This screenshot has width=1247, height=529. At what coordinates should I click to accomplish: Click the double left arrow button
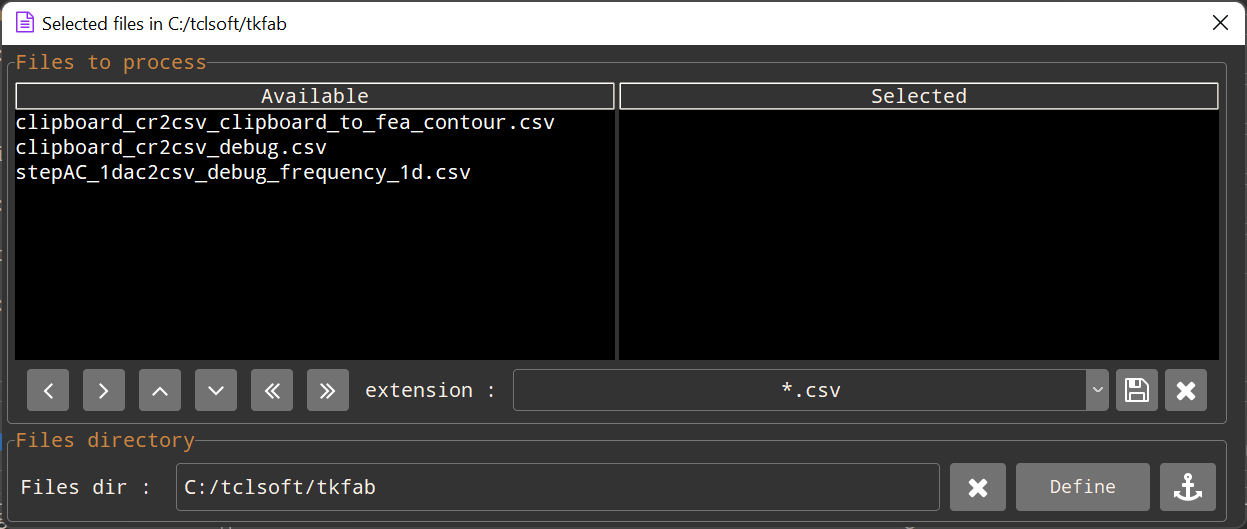coord(272,390)
